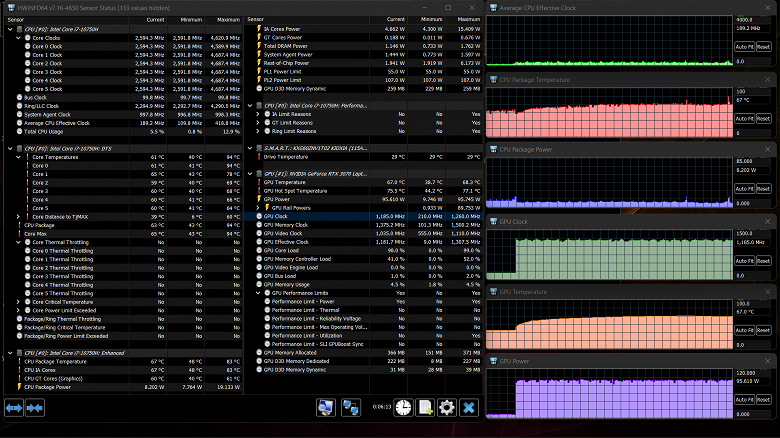Image resolution: width=780 pixels, height=438 pixels.
Task: Click the blue X close sensors icon
Action: click(x=469, y=407)
